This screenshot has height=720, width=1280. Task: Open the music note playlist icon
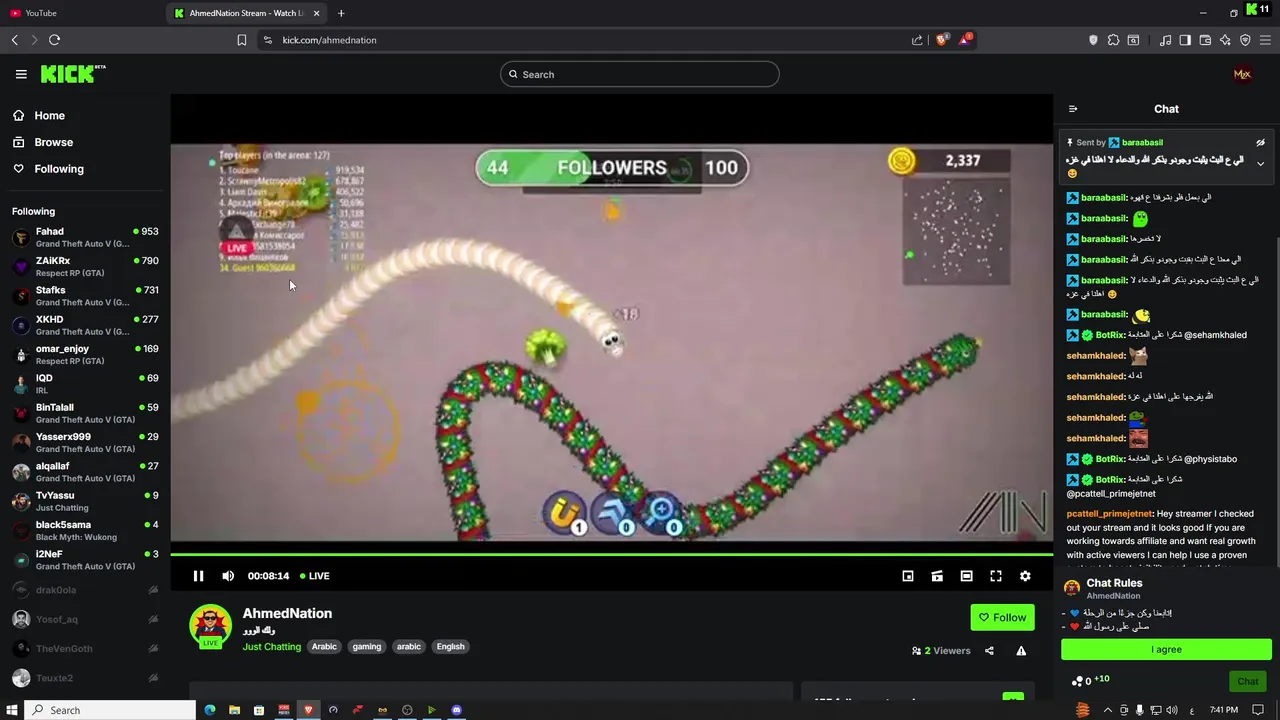coord(1165,40)
